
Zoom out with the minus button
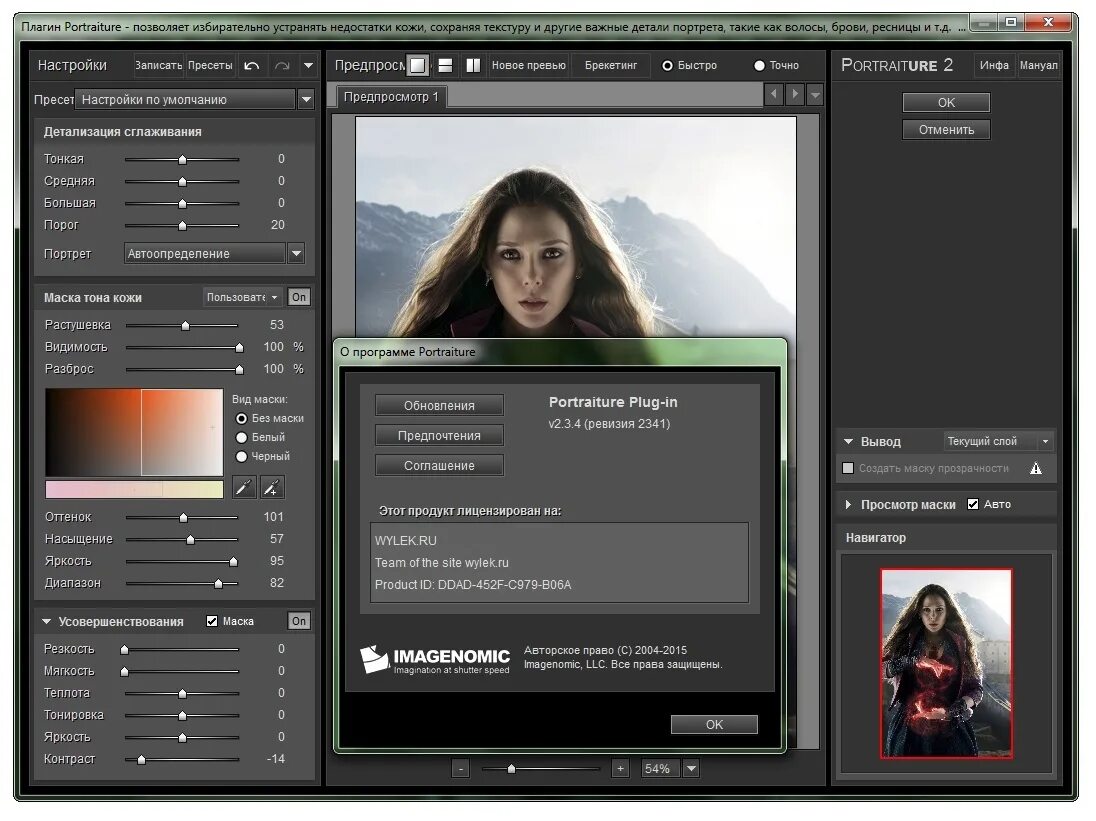[460, 769]
